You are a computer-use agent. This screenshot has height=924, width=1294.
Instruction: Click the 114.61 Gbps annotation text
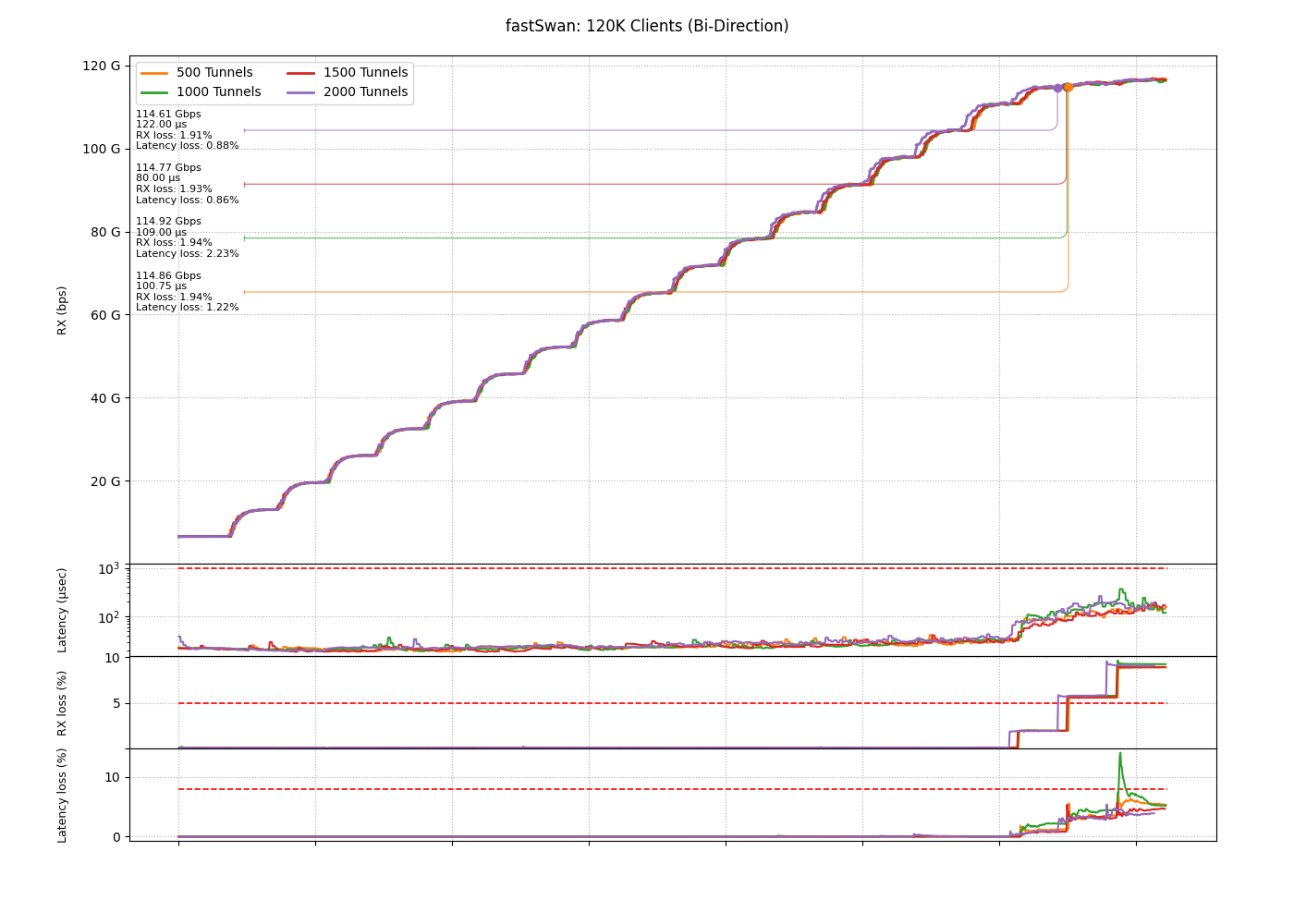point(168,115)
